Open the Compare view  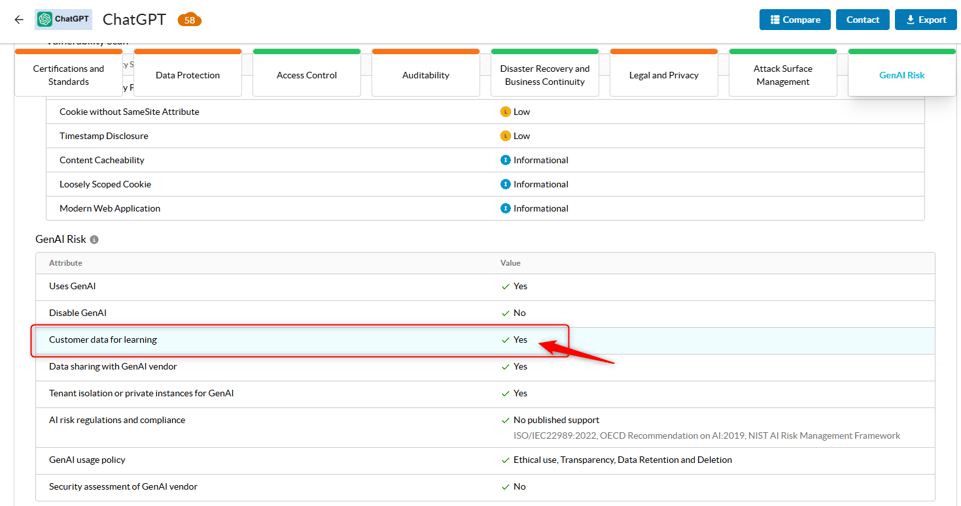[795, 20]
